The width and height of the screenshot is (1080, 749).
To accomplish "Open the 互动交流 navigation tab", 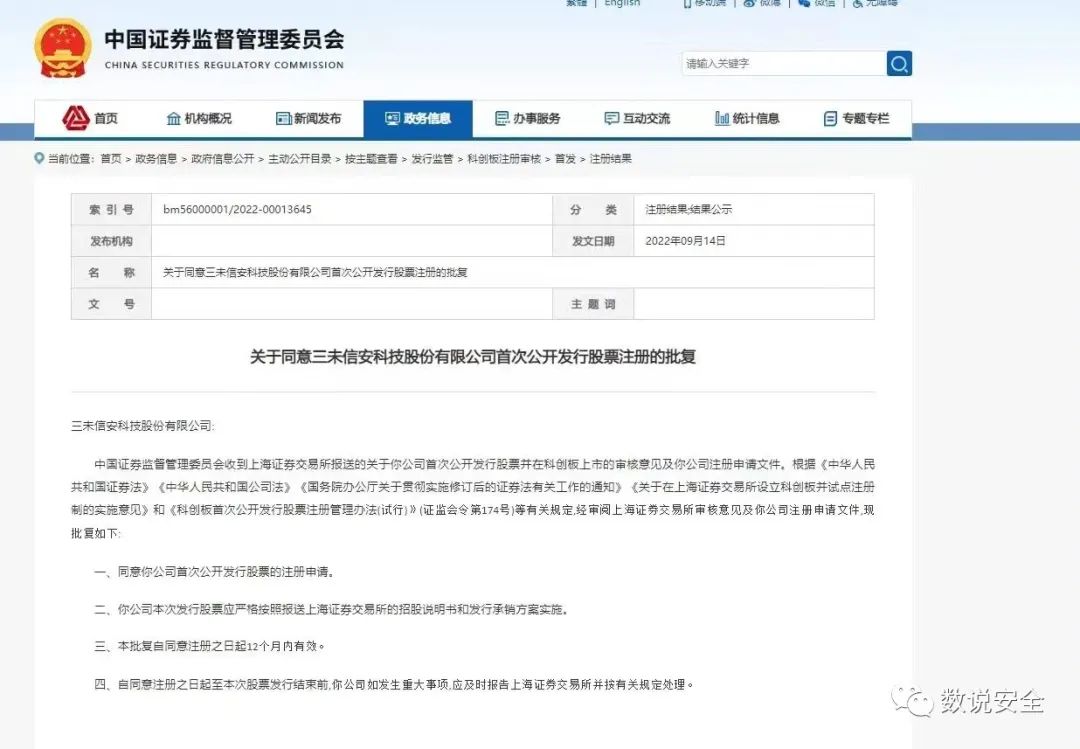I will pos(637,119).
